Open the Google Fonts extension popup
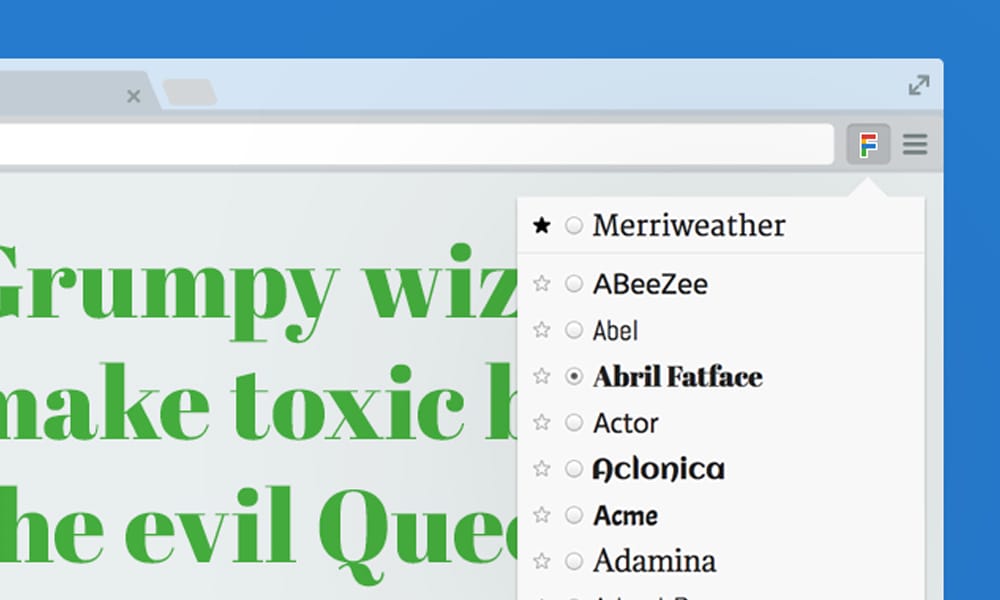 click(869, 144)
